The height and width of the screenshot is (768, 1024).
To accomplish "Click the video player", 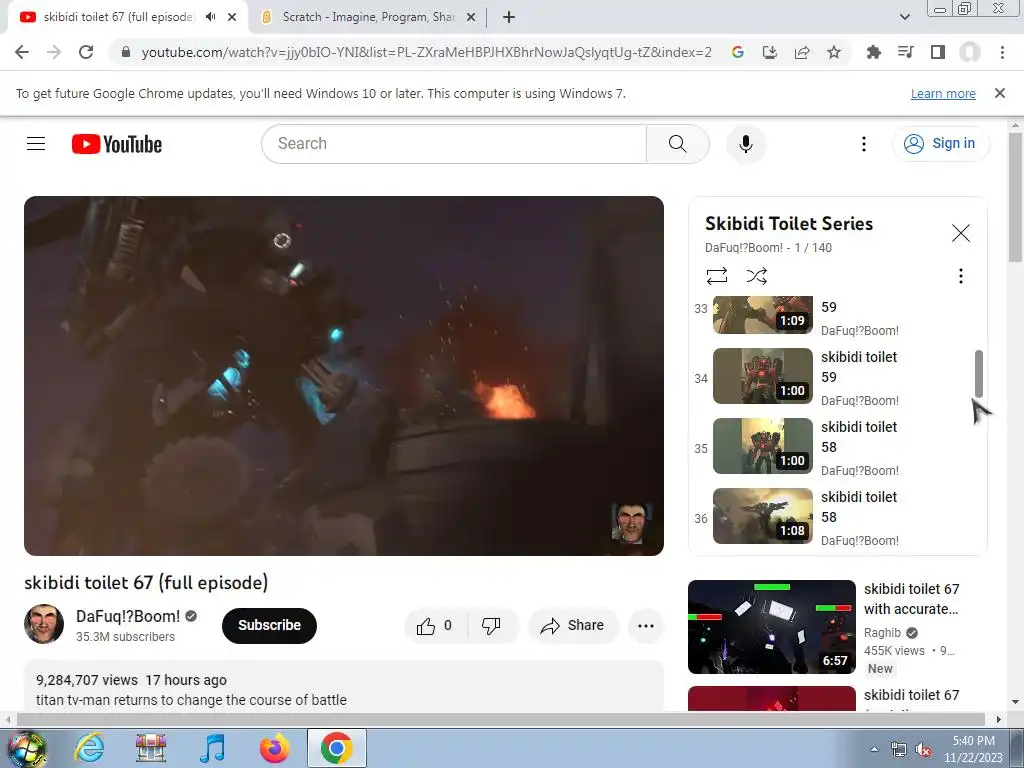I will (x=344, y=376).
